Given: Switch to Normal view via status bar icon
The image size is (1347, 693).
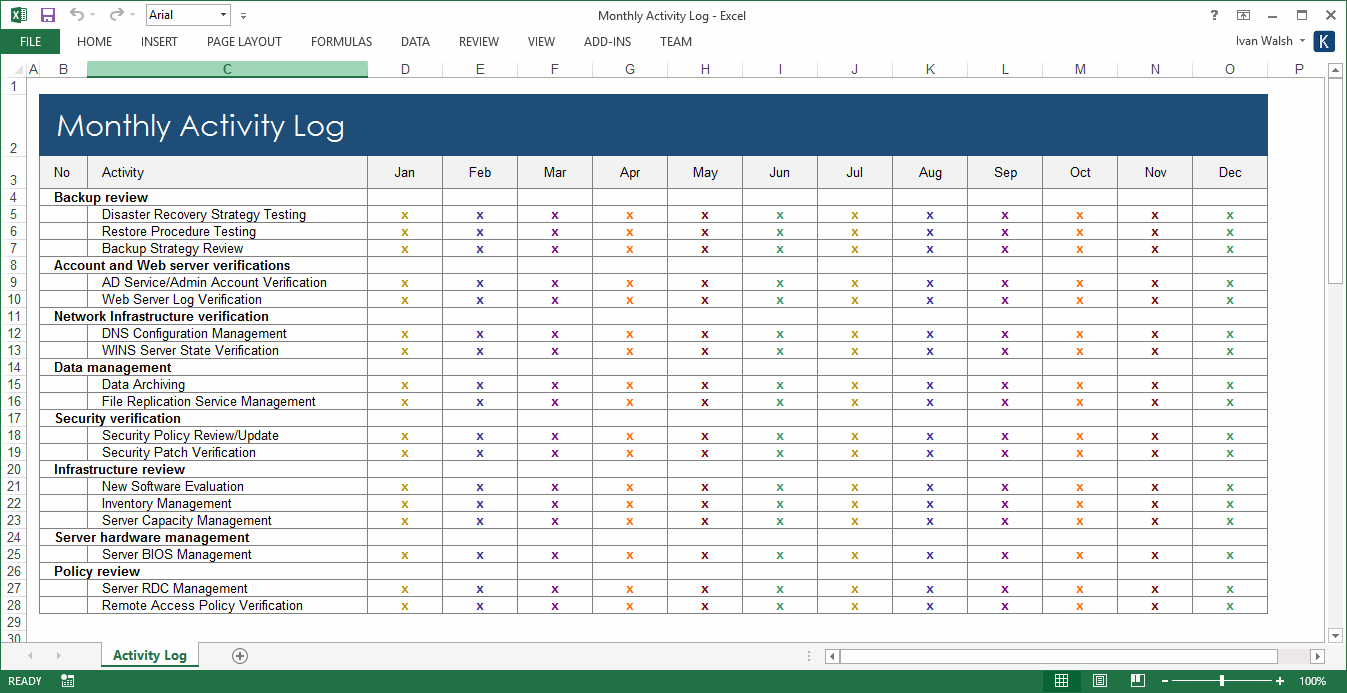Looking at the screenshot, I should pos(1061,680).
